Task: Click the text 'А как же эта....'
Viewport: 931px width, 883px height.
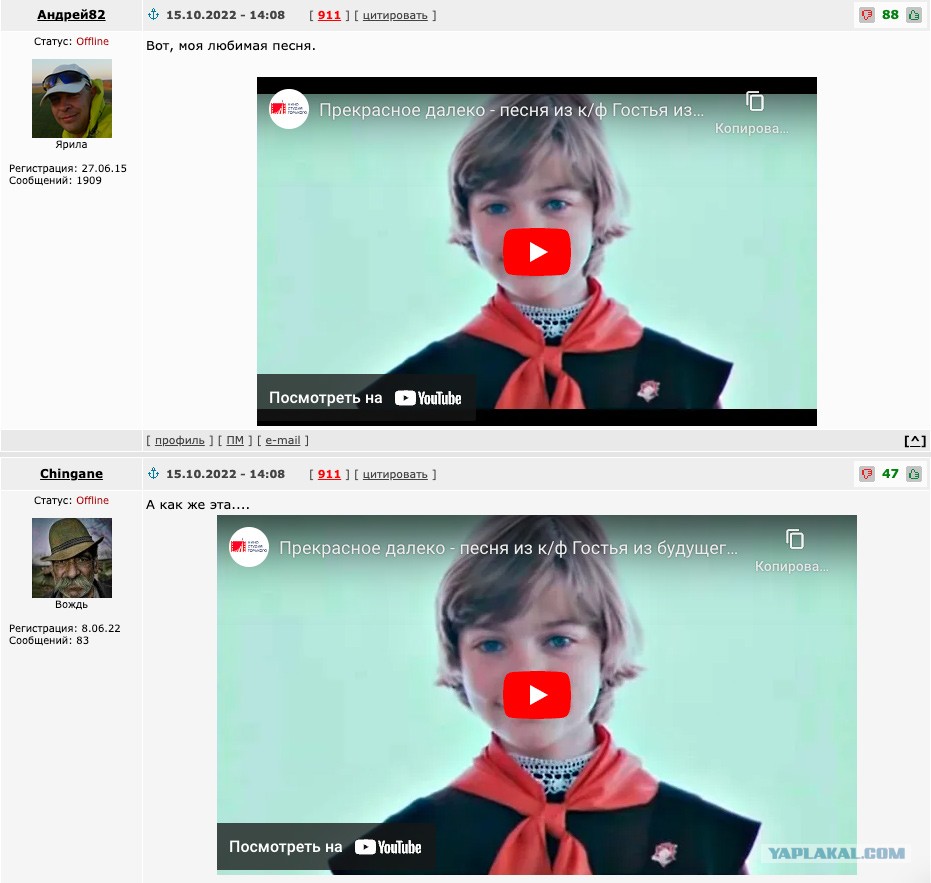Action: click(x=198, y=505)
